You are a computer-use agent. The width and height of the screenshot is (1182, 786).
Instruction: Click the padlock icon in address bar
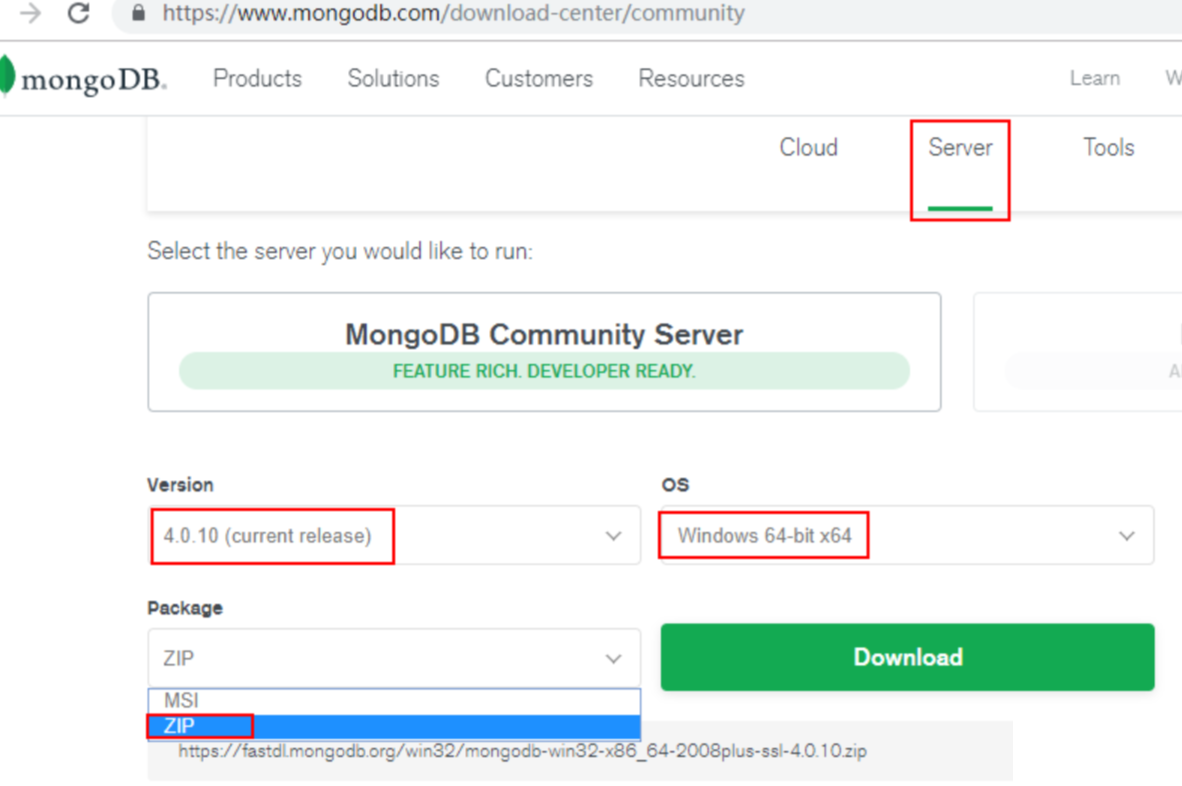(x=139, y=13)
